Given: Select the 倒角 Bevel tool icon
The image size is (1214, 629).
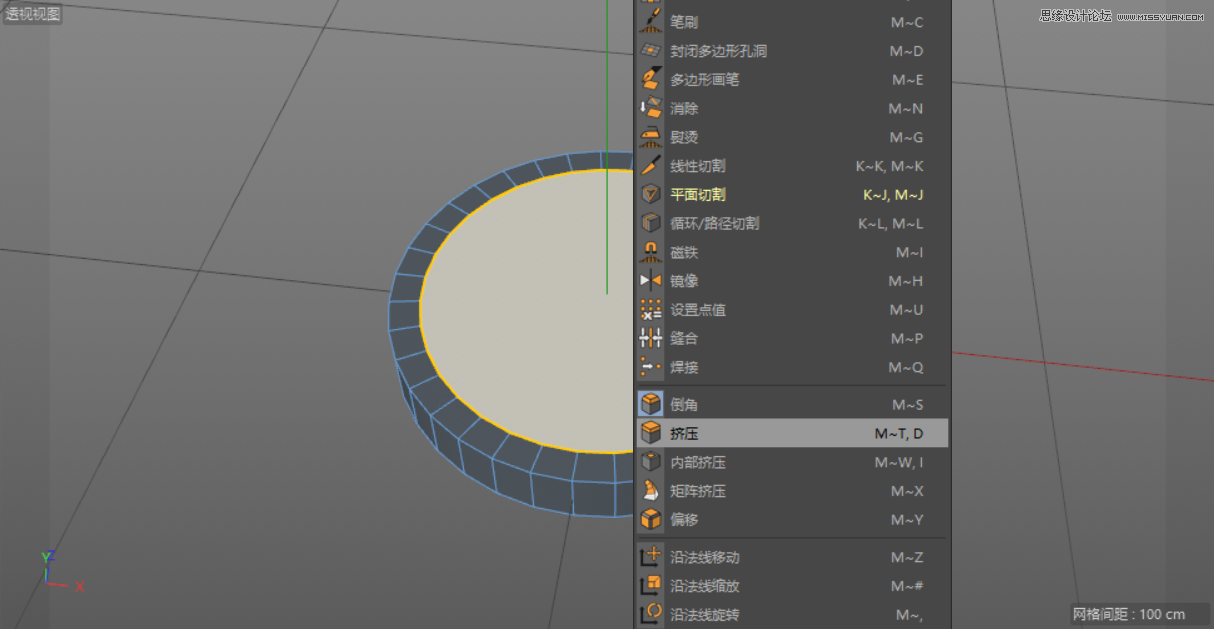Looking at the screenshot, I should [x=651, y=404].
